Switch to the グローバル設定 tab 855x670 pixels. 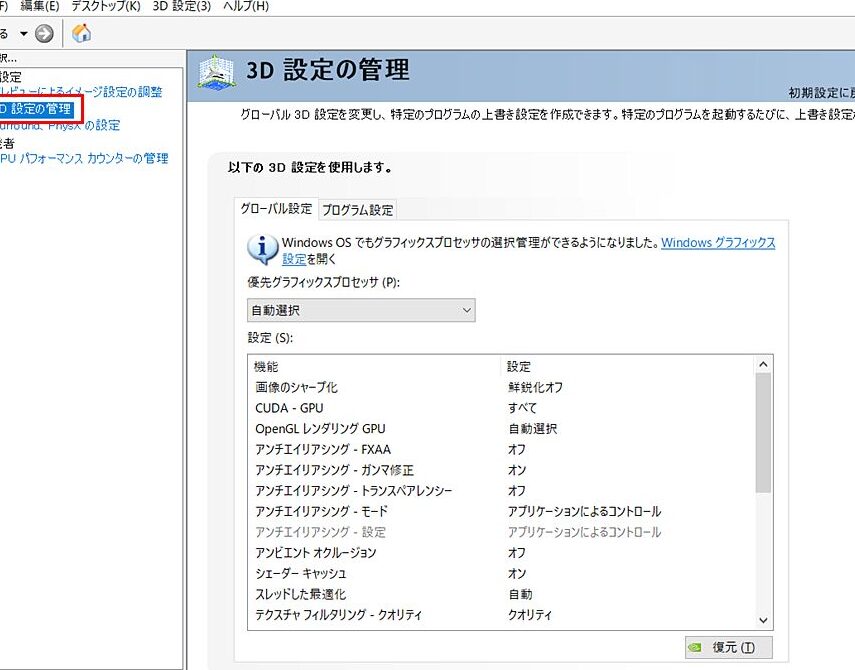point(276,209)
